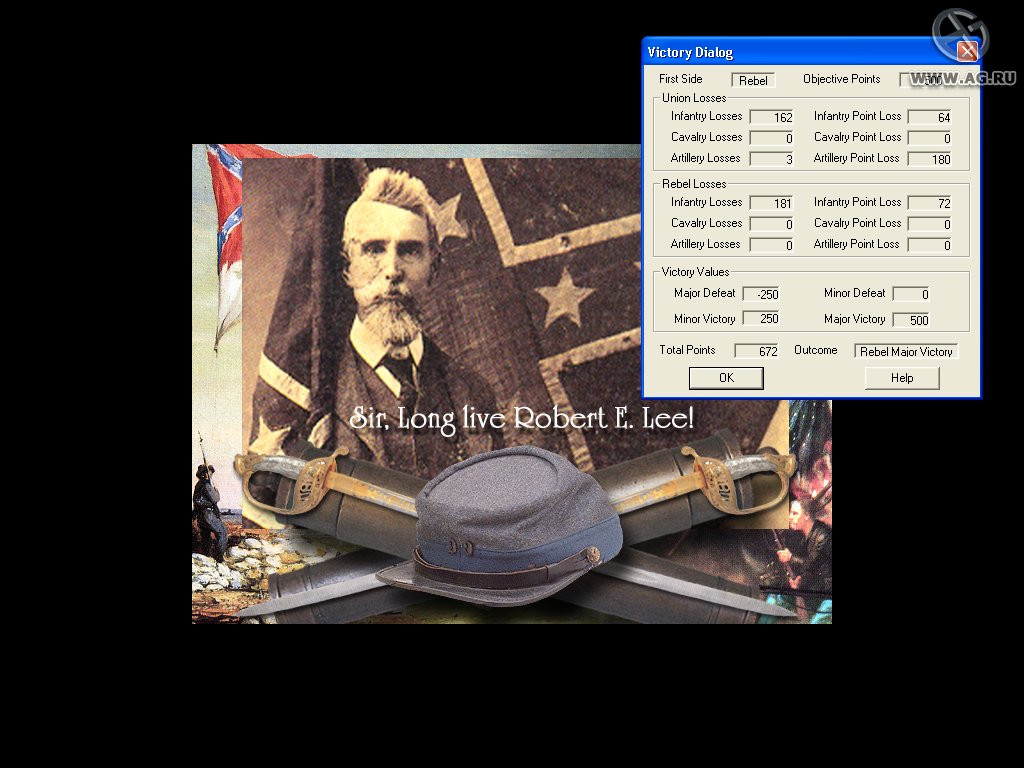Click the 'Objective Points' label
The width and height of the screenshot is (1024, 768).
point(841,79)
